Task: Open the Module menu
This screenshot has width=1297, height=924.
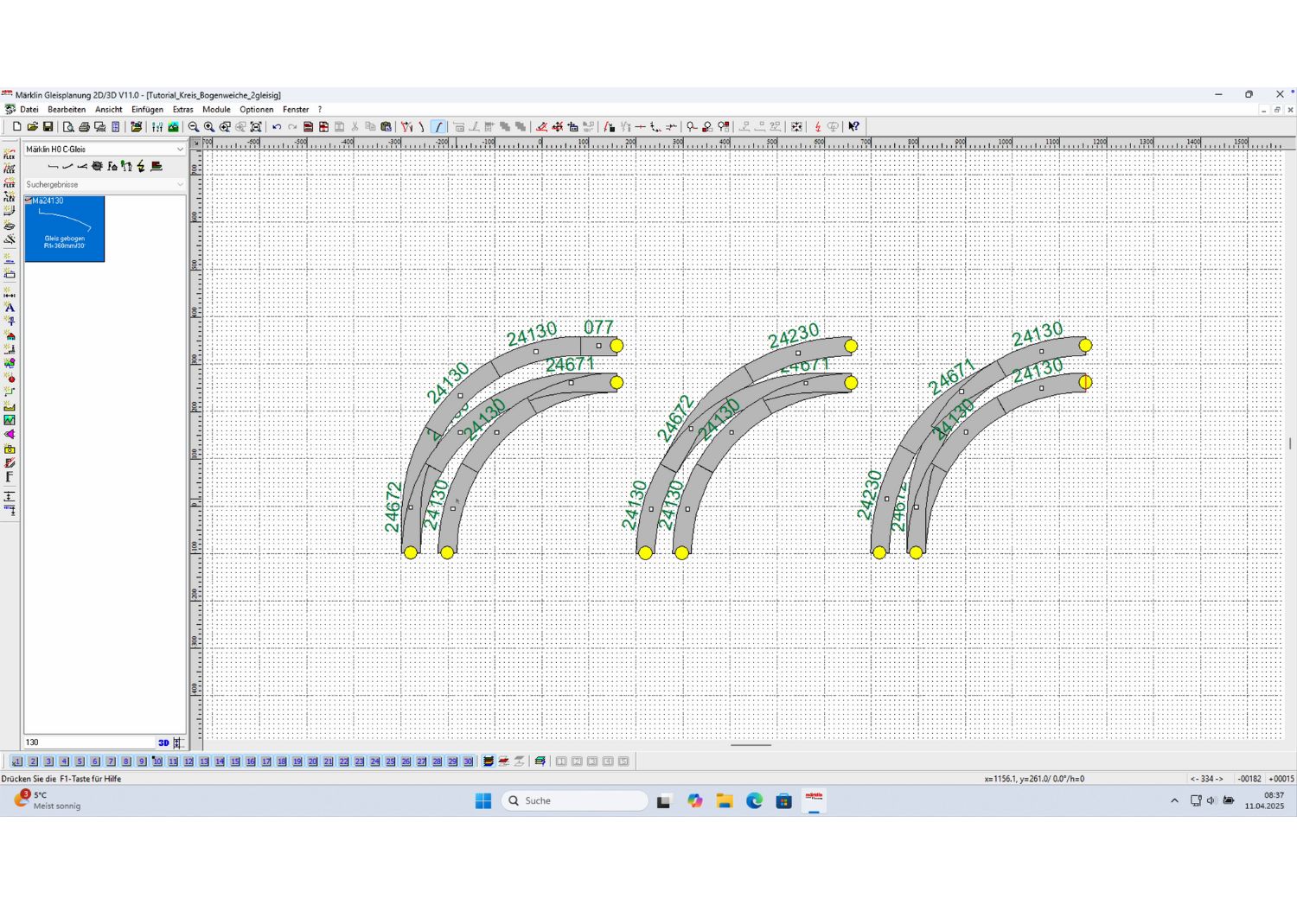Action: click(x=216, y=110)
